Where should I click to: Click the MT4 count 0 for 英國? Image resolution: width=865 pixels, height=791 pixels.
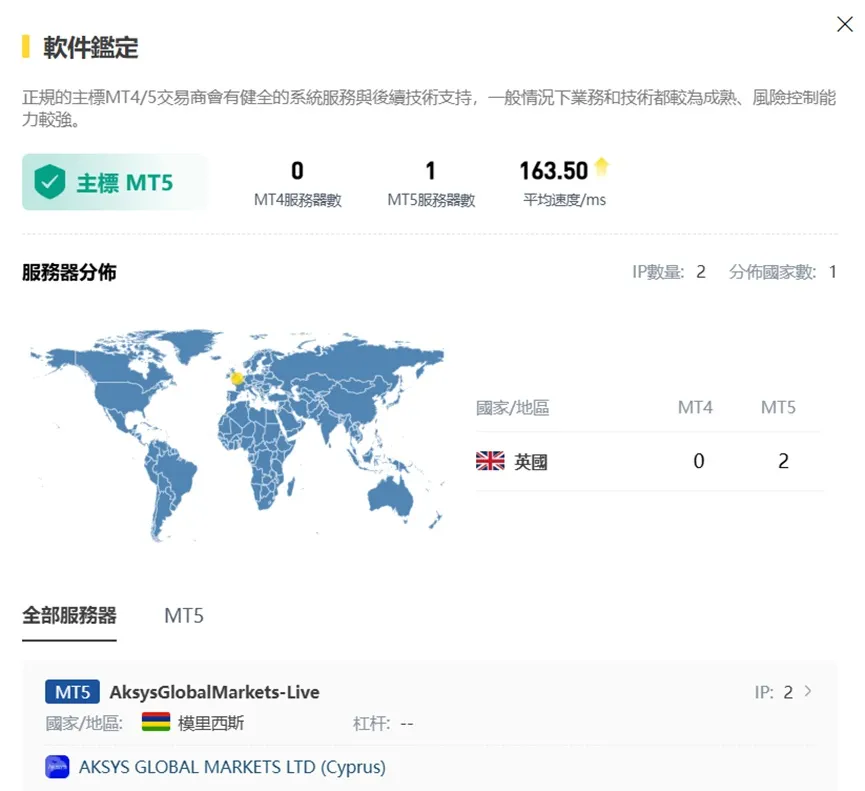tap(698, 461)
